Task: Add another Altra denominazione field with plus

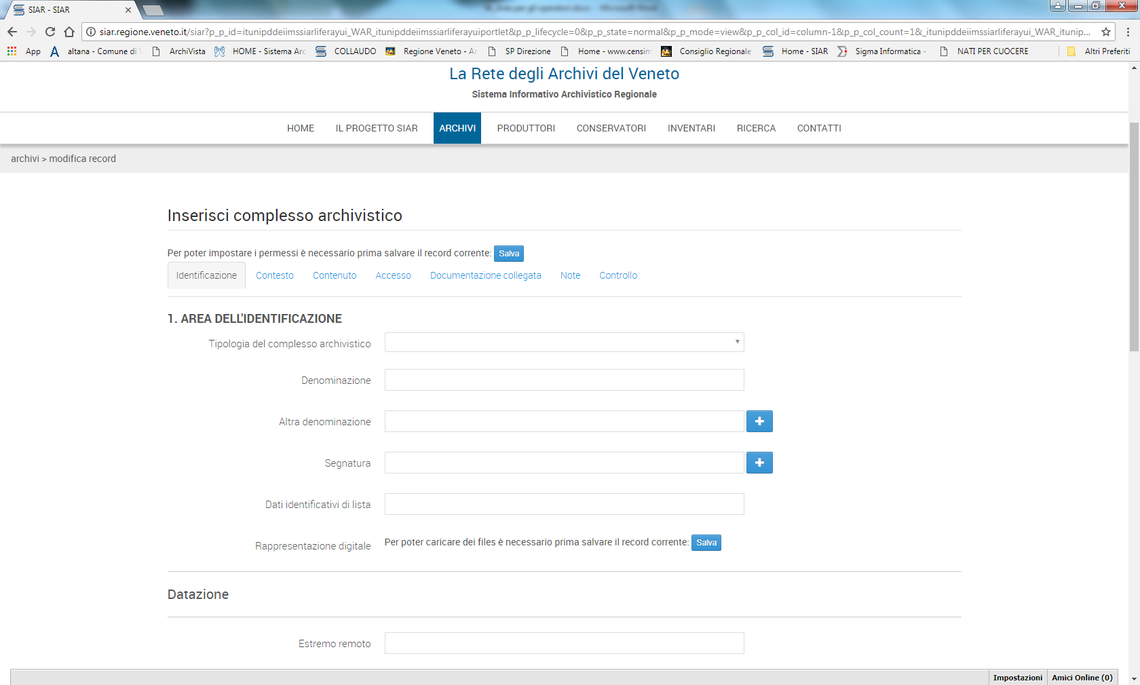Action: [x=759, y=422]
